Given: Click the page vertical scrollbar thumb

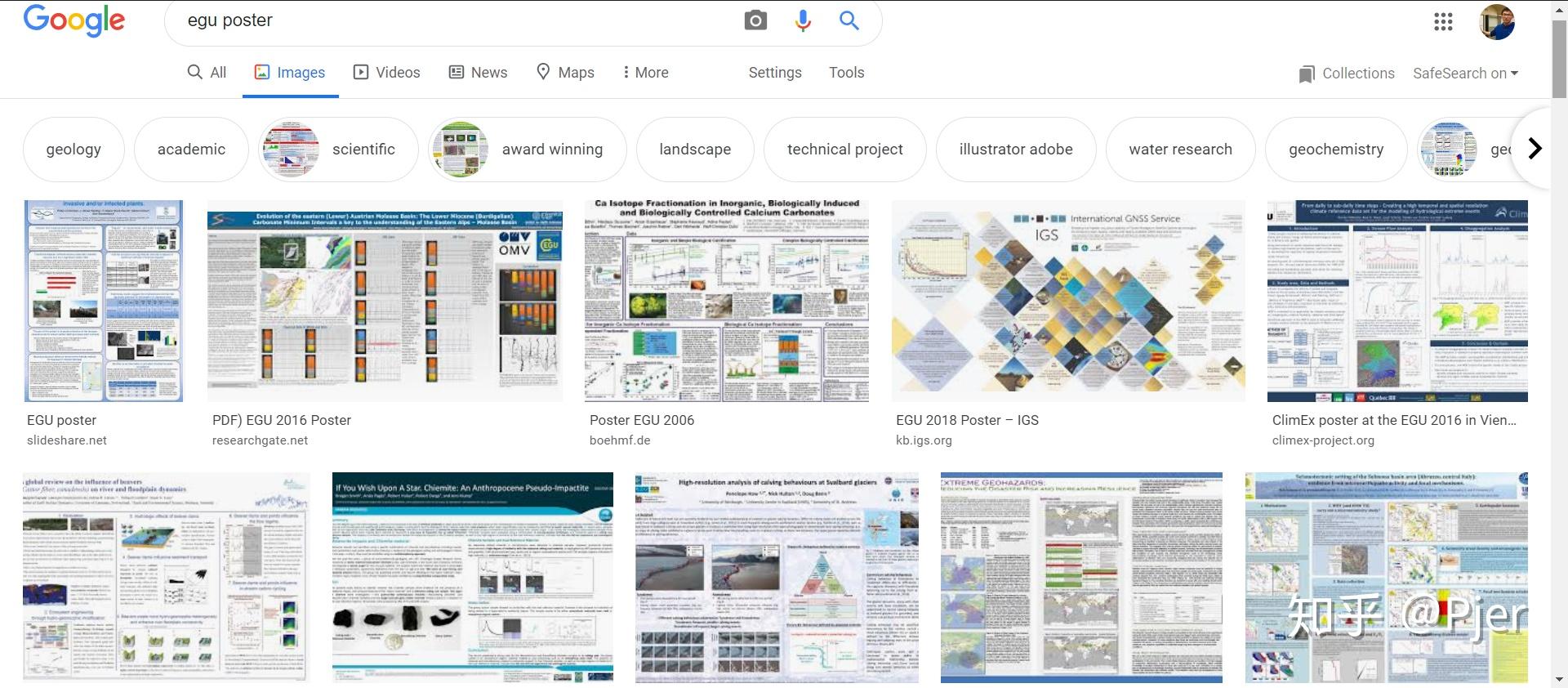Looking at the screenshot, I should (1559, 59).
